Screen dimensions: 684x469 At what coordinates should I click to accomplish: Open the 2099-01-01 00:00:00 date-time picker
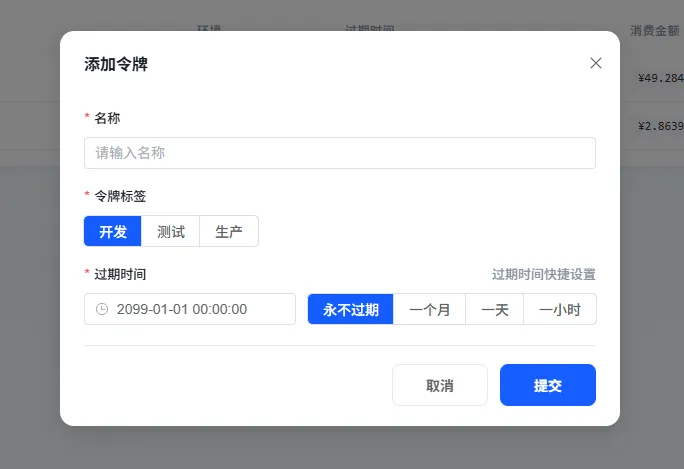(190, 309)
